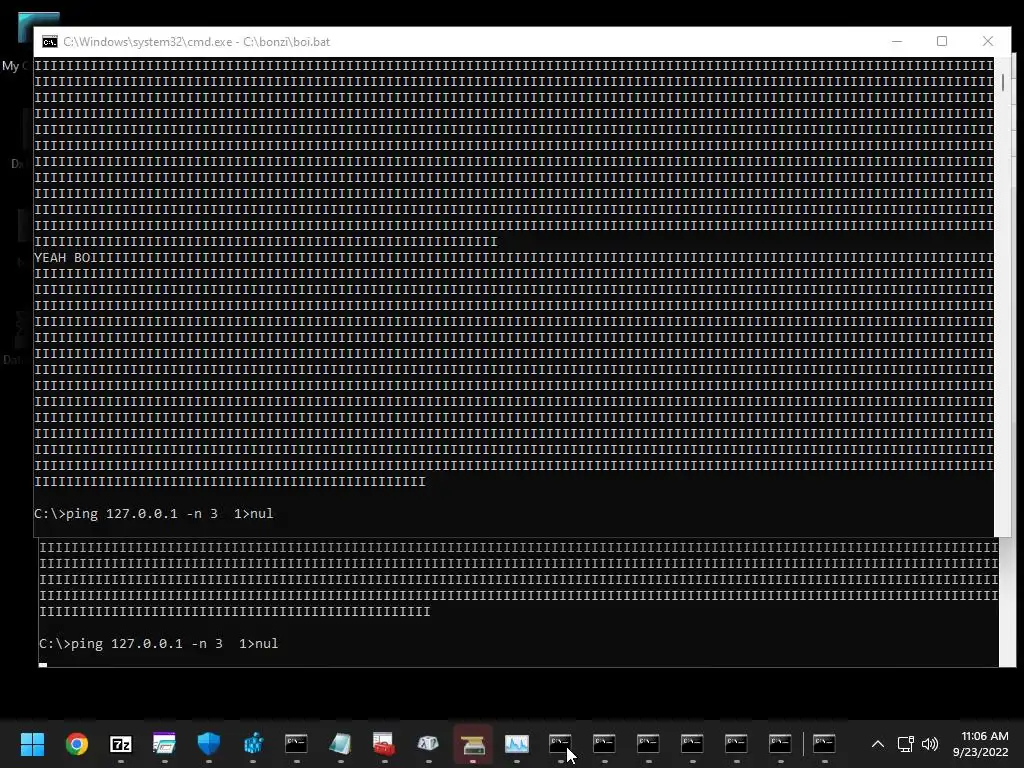This screenshot has height=768, width=1024.
Task: Open the notepad taskbar icon
Action: click(x=341, y=744)
